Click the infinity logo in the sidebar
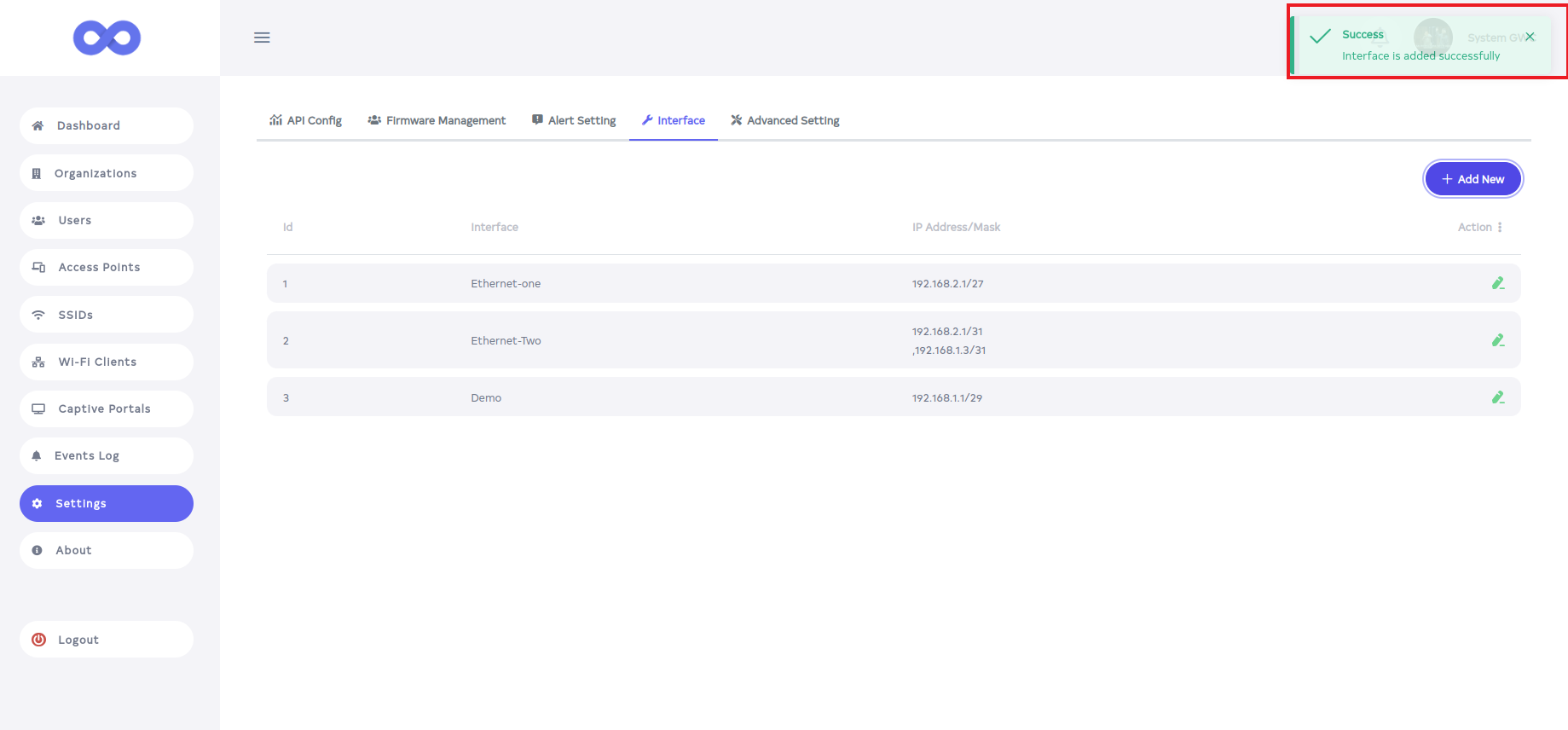1568x730 pixels. coord(107,38)
